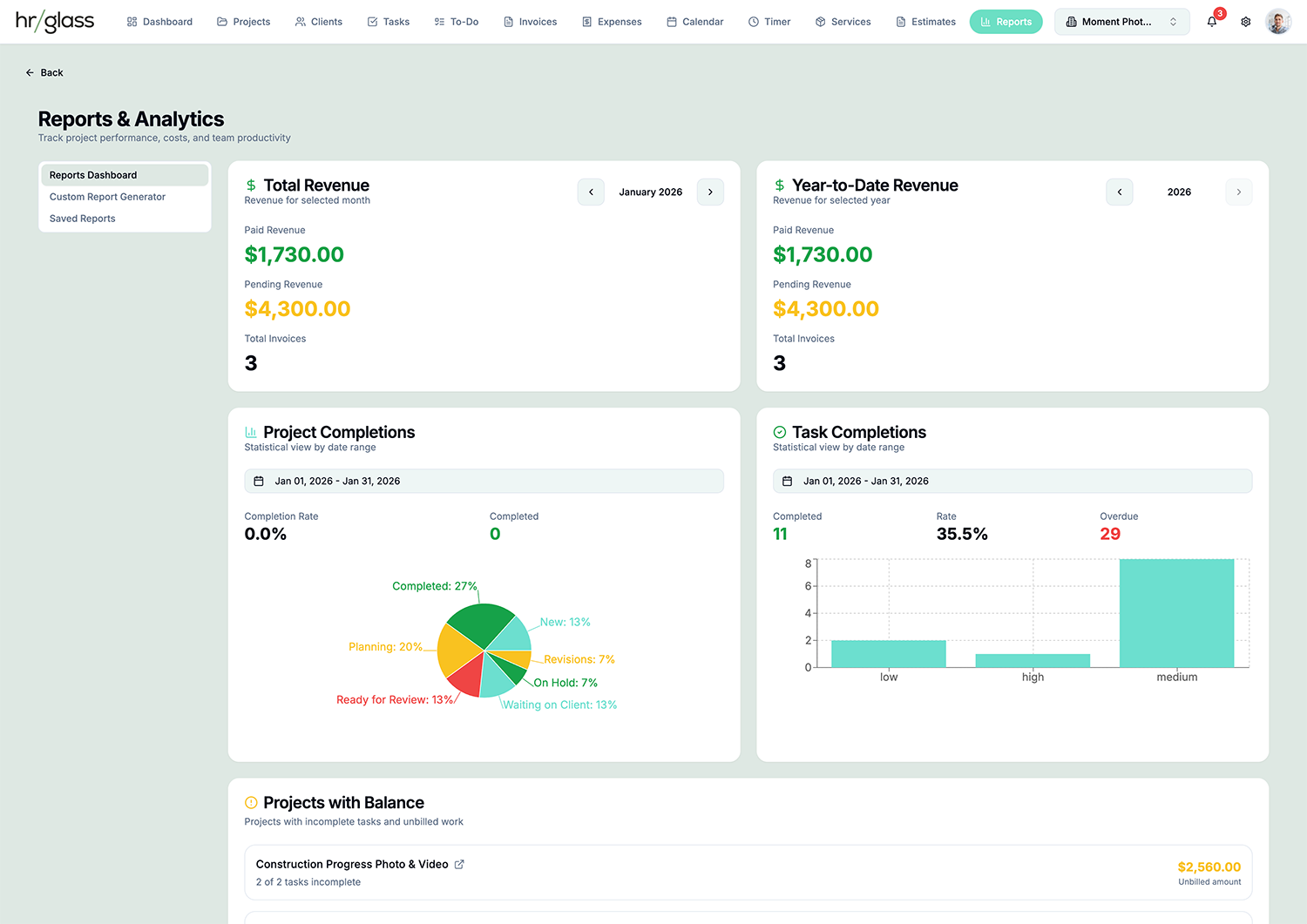Go to previous year in Year-to-Date Revenue
This screenshot has width=1307, height=924.
[x=1120, y=192]
